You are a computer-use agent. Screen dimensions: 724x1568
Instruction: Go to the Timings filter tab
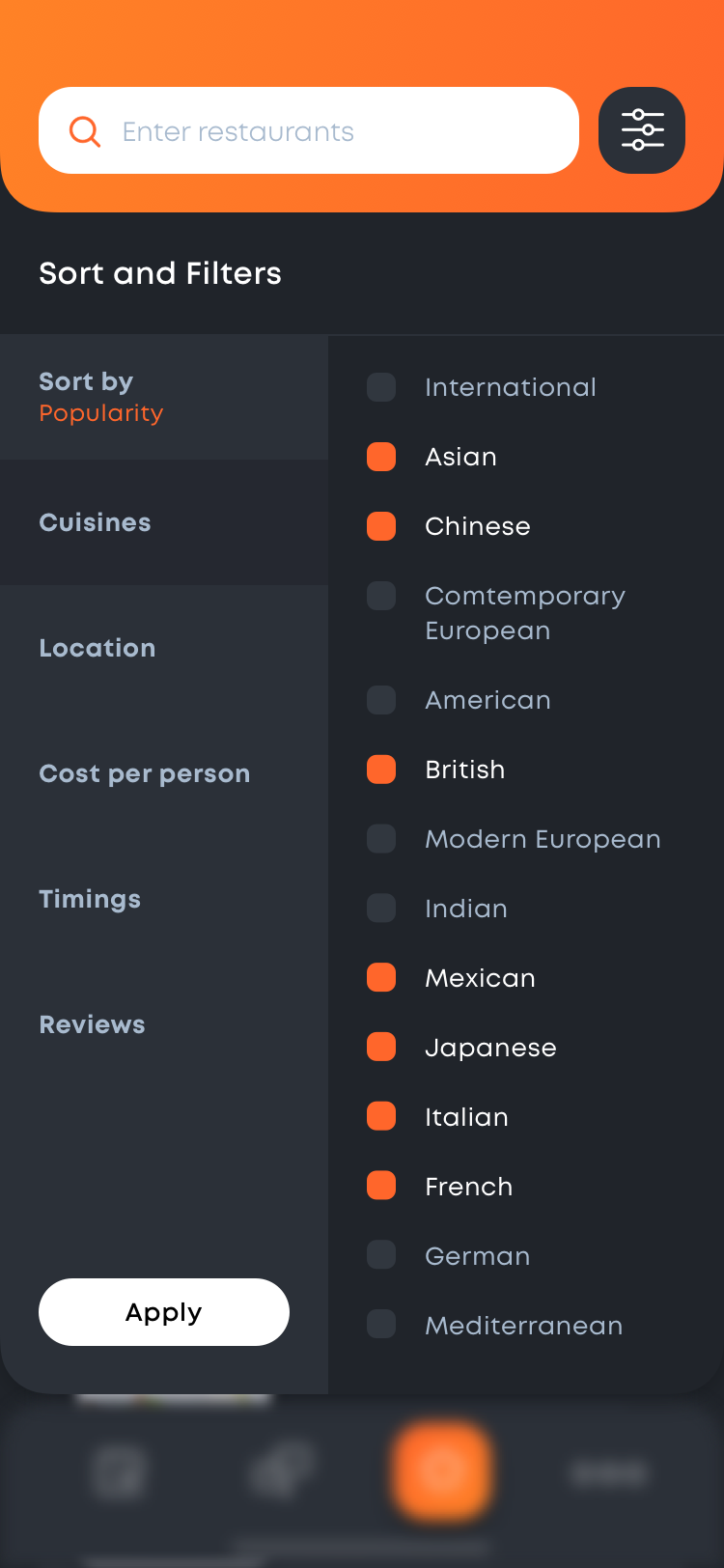tap(164, 899)
